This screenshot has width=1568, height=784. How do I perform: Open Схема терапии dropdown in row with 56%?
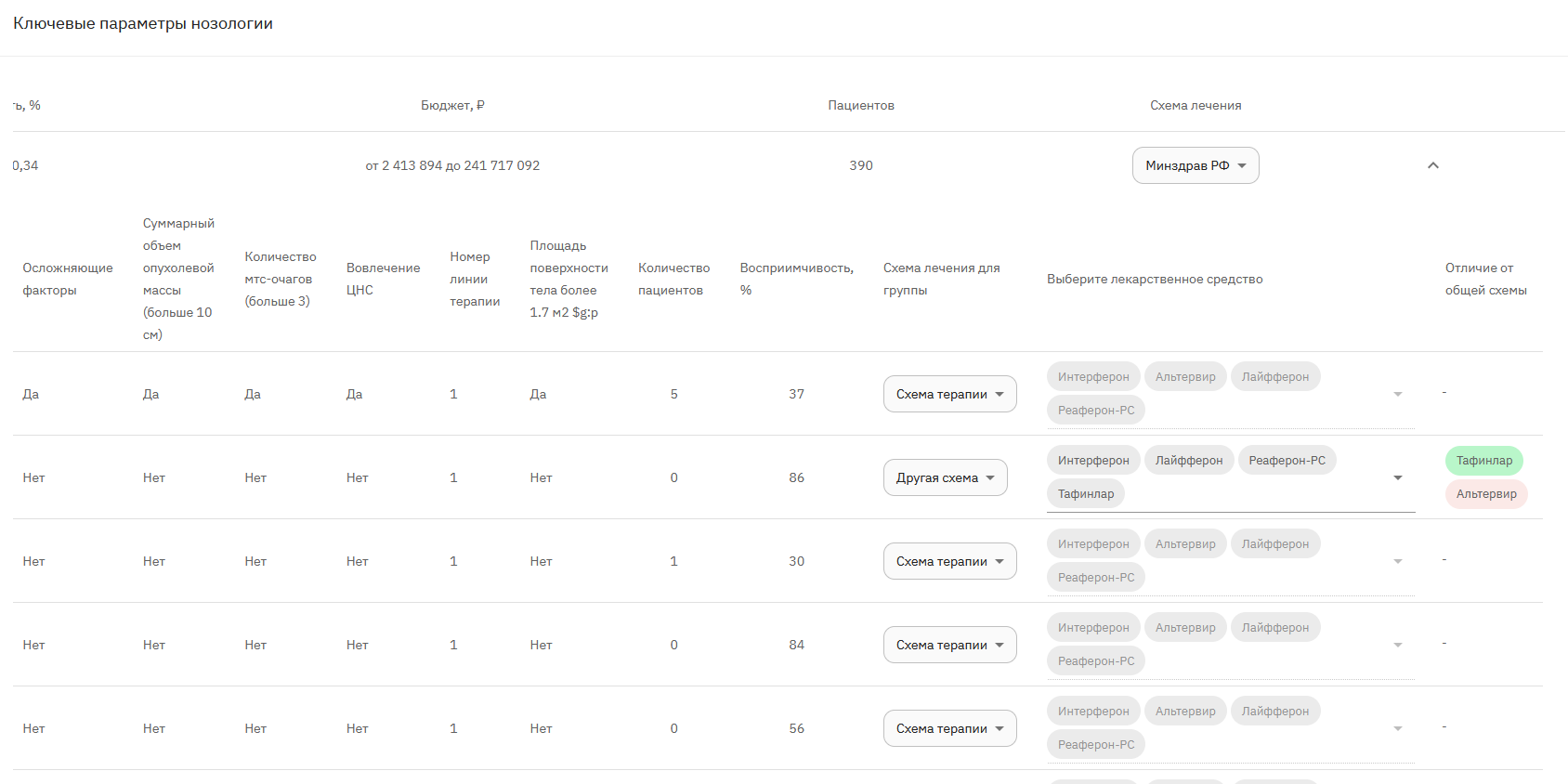click(949, 728)
